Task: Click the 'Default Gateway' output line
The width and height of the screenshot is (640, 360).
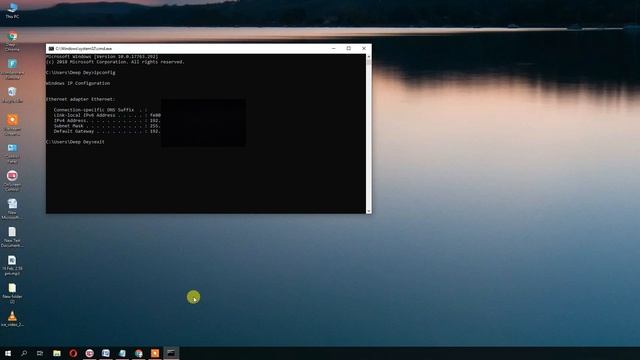Action: [107, 131]
